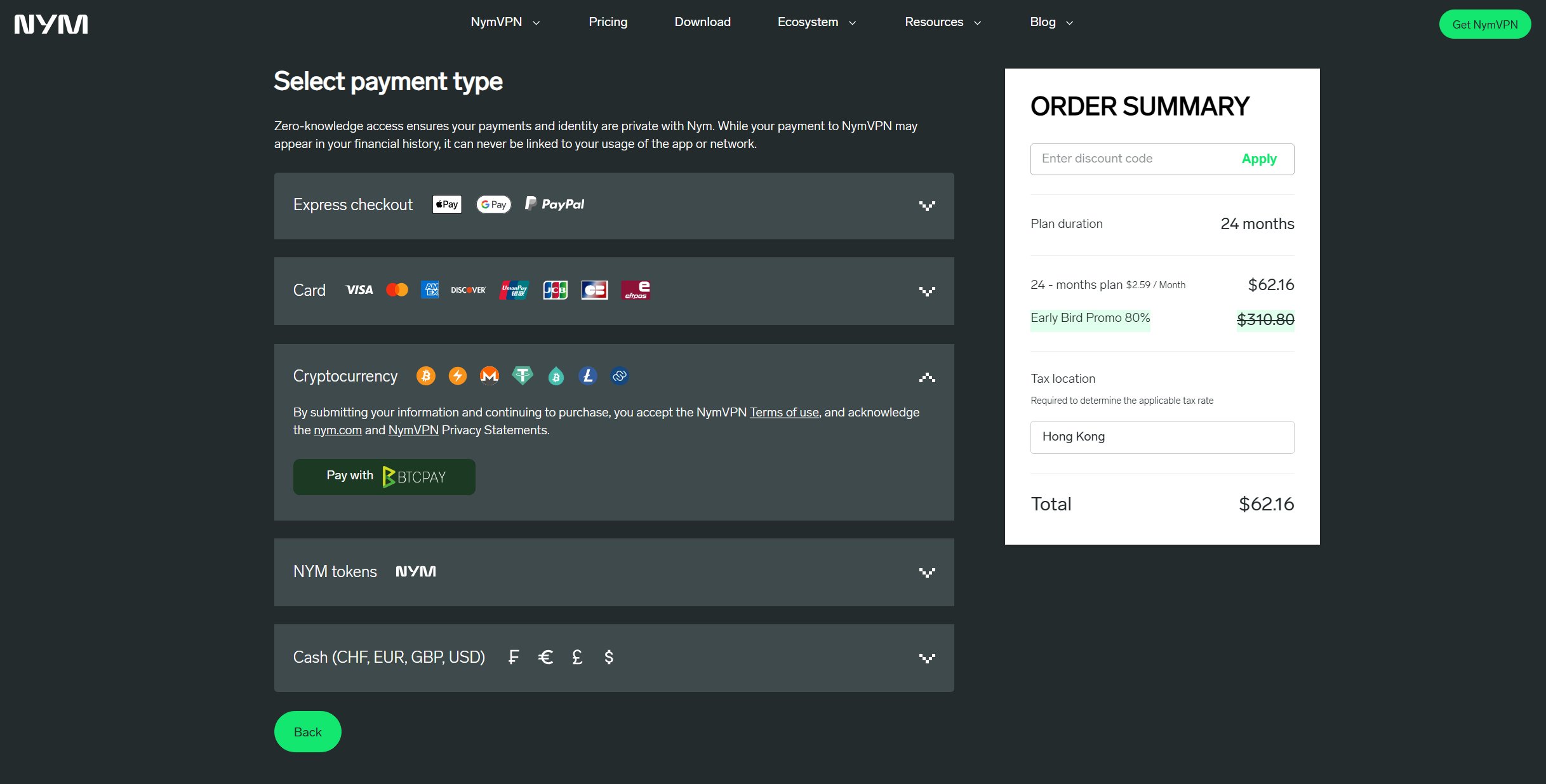Expand the Card payment section
This screenshot has width=1546, height=784.
927,291
